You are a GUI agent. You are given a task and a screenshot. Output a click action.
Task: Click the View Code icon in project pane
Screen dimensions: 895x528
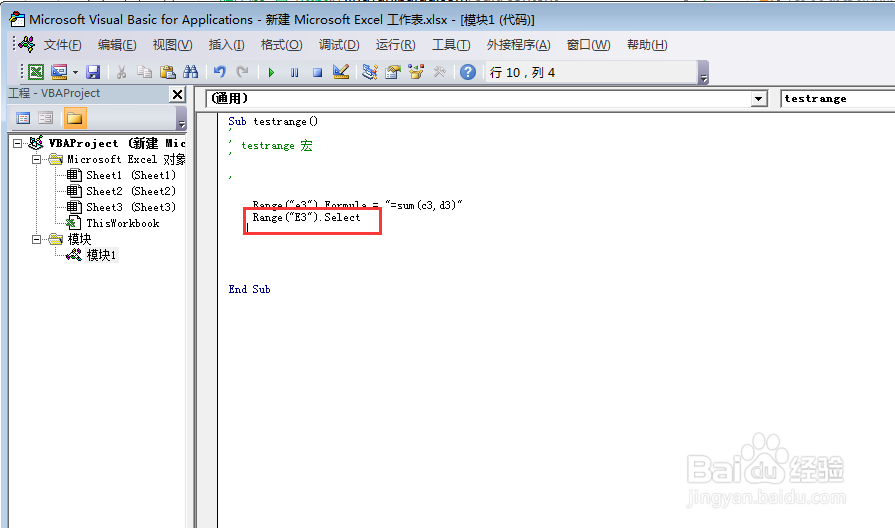(x=23, y=118)
